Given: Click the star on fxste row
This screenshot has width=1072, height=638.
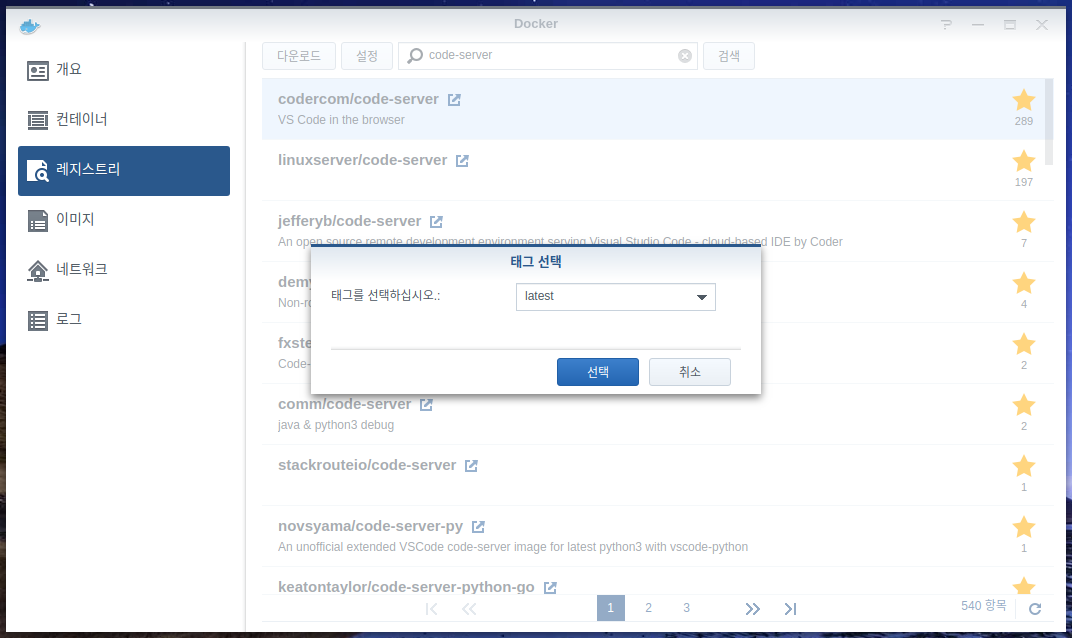Looking at the screenshot, I should click(1023, 344).
